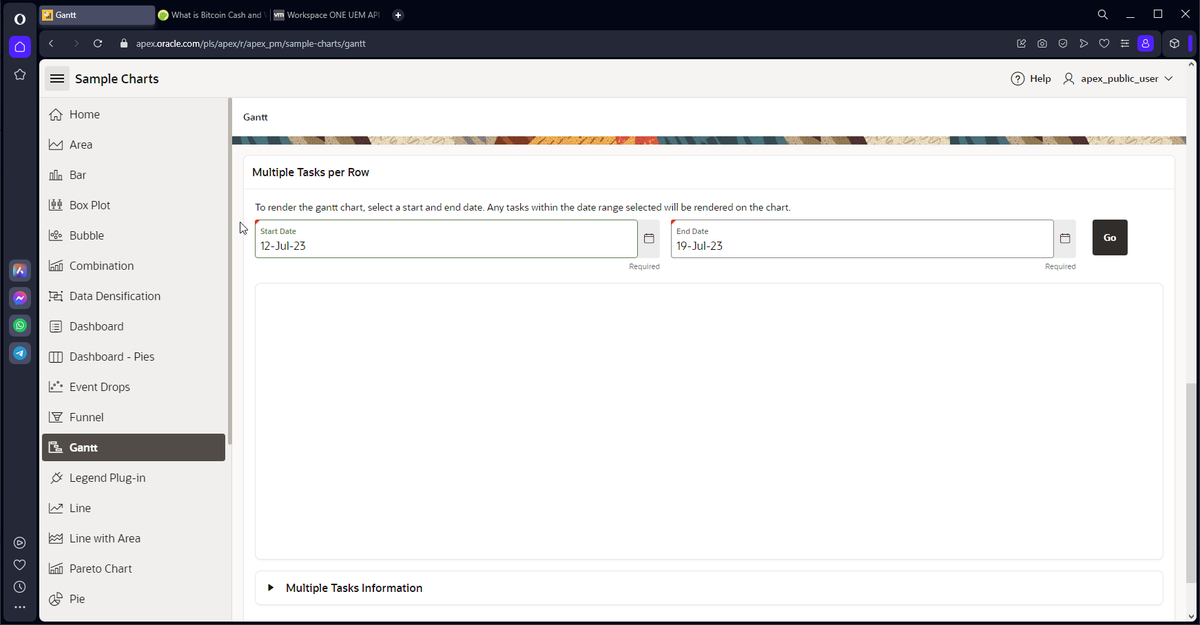Reload the current page
This screenshot has width=1200, height=625.
(x=98, y=43)
